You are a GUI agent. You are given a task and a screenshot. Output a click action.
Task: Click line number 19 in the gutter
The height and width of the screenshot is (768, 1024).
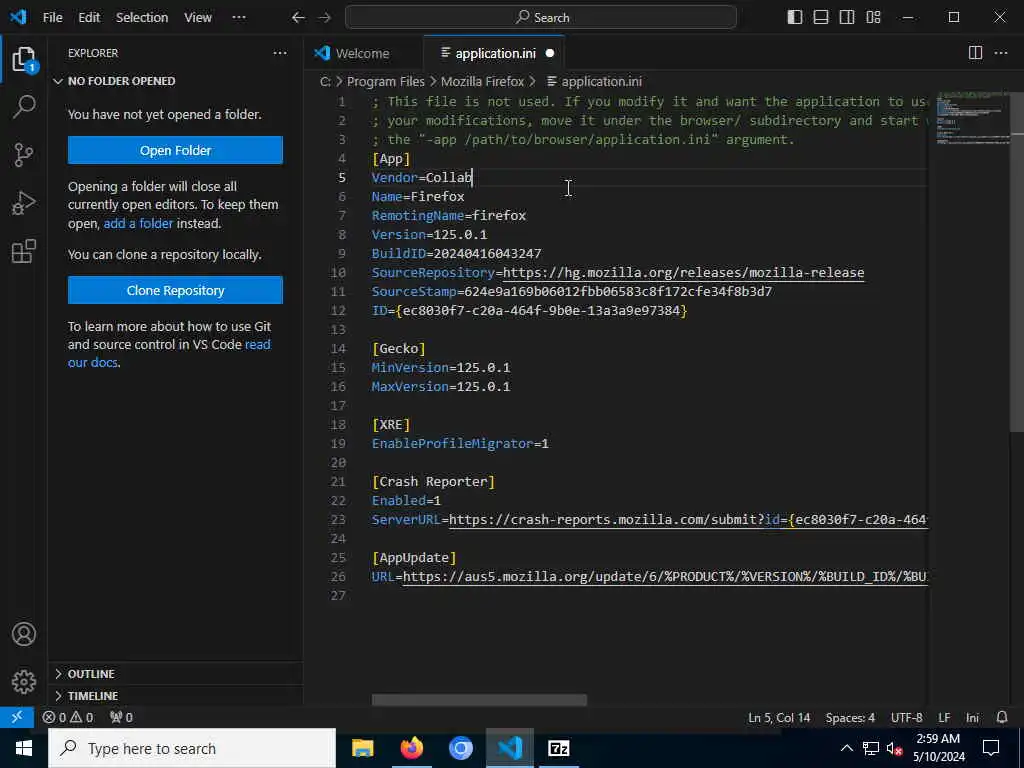[338, 443]
